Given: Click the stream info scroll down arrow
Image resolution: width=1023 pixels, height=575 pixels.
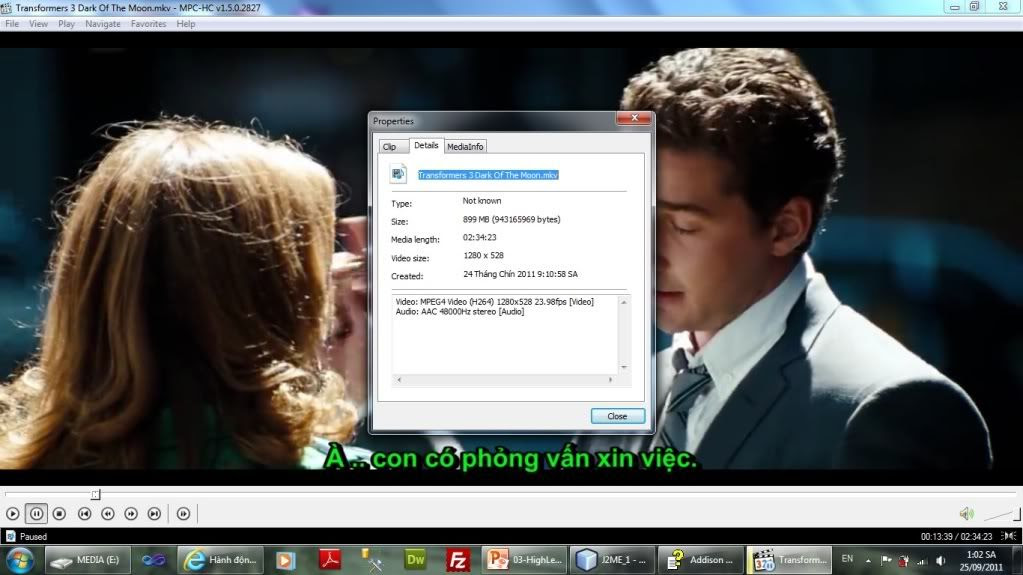Looking at the screenshot, I should coord(624,367).
